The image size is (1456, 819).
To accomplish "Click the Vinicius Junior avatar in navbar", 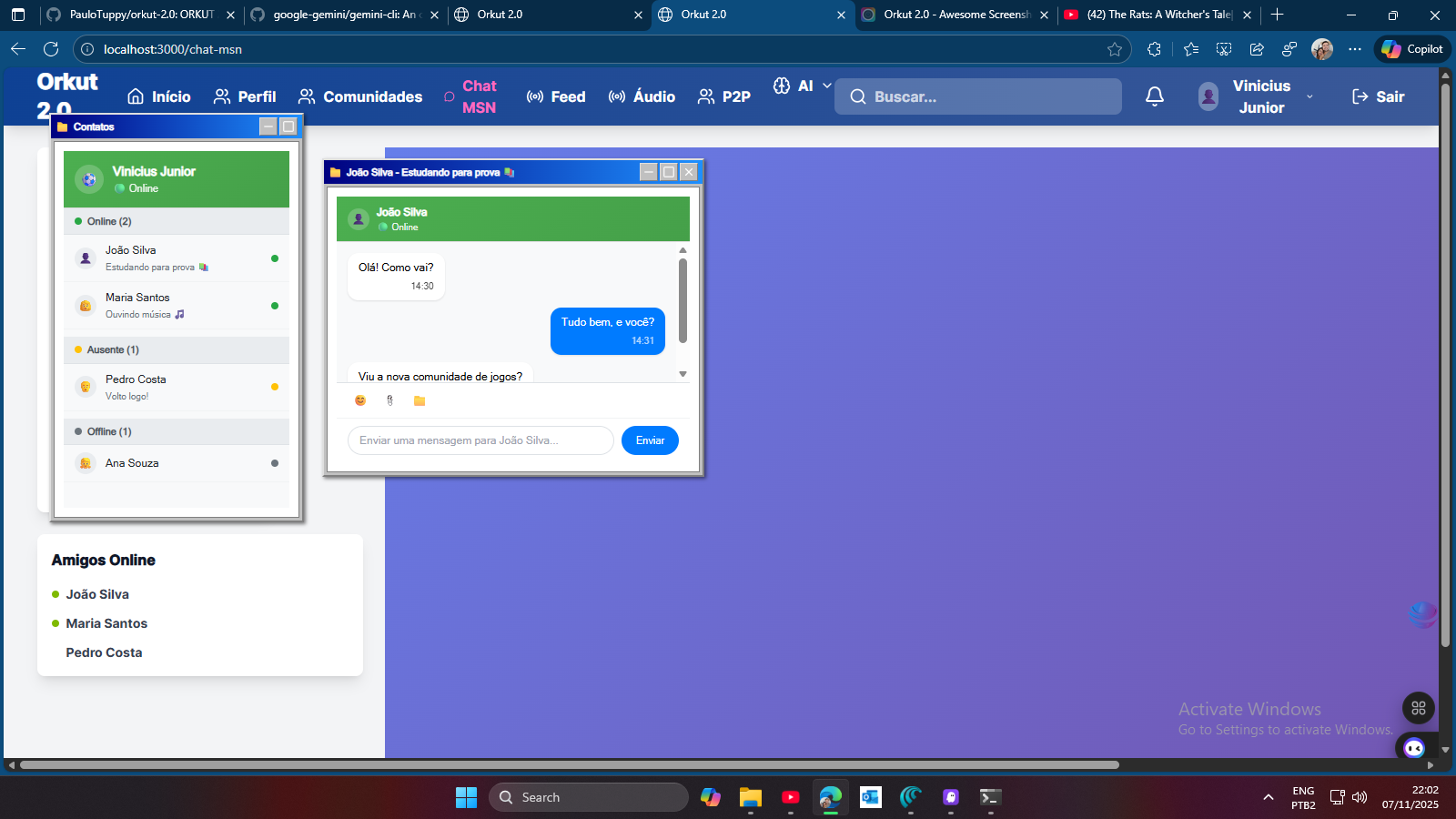I will (x=1208, y=96).
